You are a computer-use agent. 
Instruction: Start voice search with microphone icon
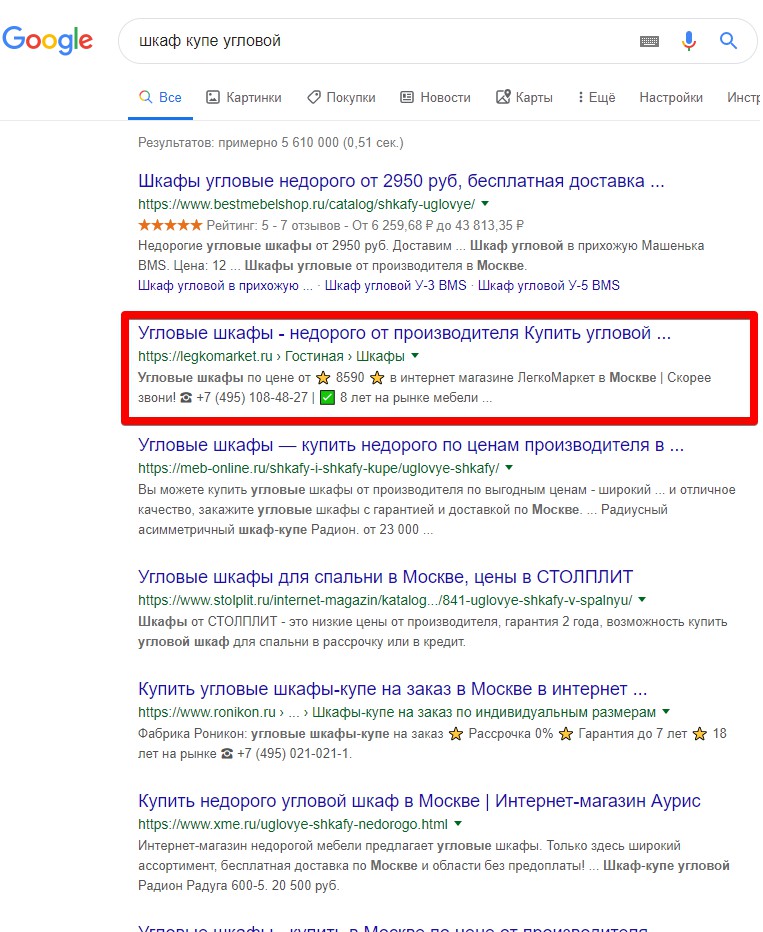coord(689,40)
